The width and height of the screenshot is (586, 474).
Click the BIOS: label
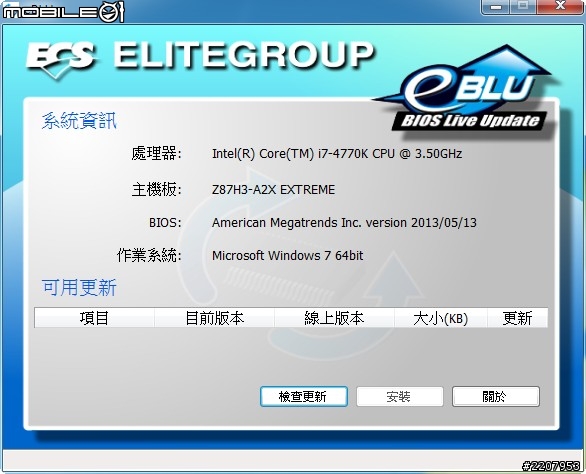(165, 223)
